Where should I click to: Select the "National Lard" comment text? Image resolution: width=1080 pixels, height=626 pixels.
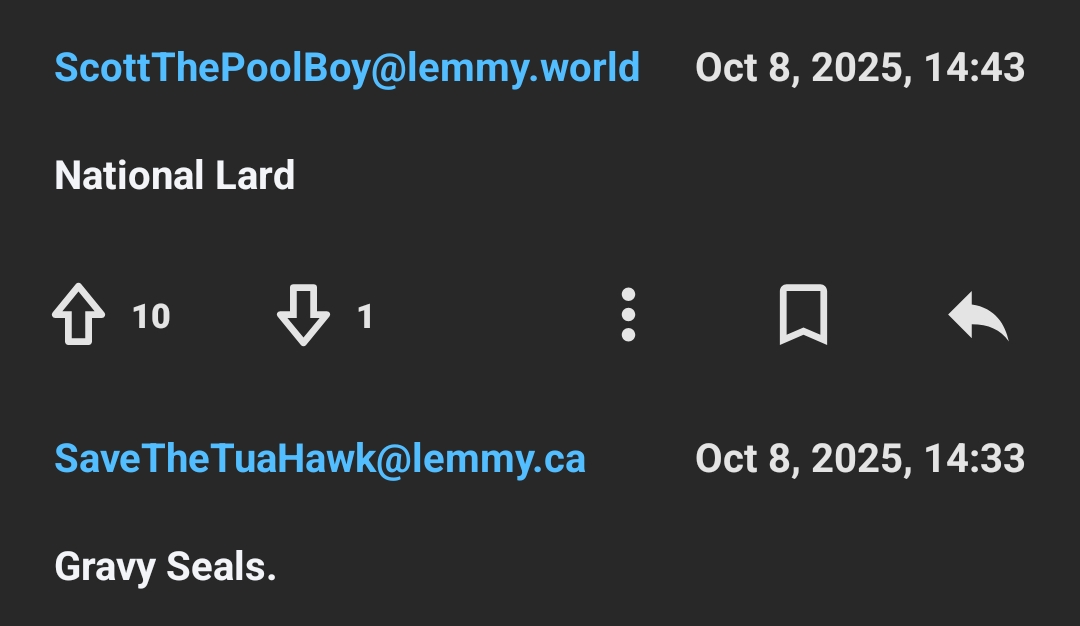[x=174, y=176]
